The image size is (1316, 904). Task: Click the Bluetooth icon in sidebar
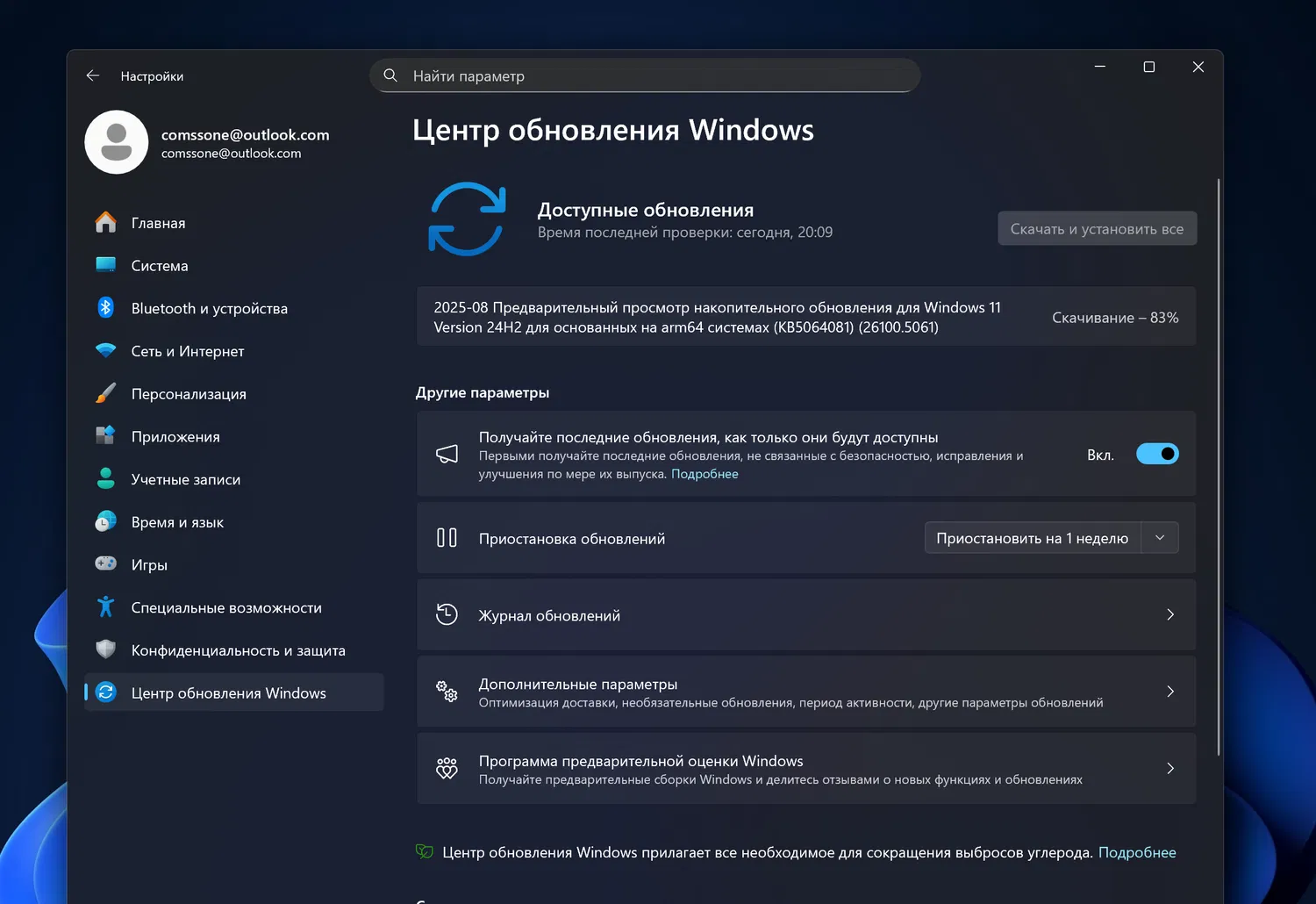click(106, 308)
